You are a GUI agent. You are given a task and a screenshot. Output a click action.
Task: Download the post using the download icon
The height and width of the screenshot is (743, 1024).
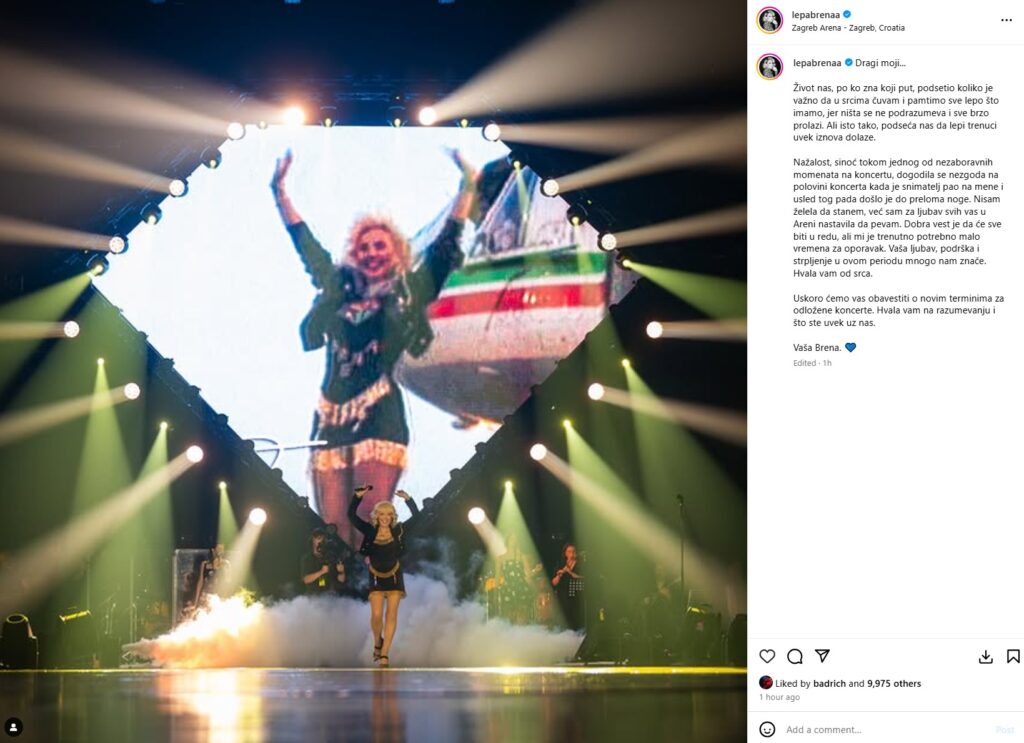pyautogui.click(x=985, y=657)
